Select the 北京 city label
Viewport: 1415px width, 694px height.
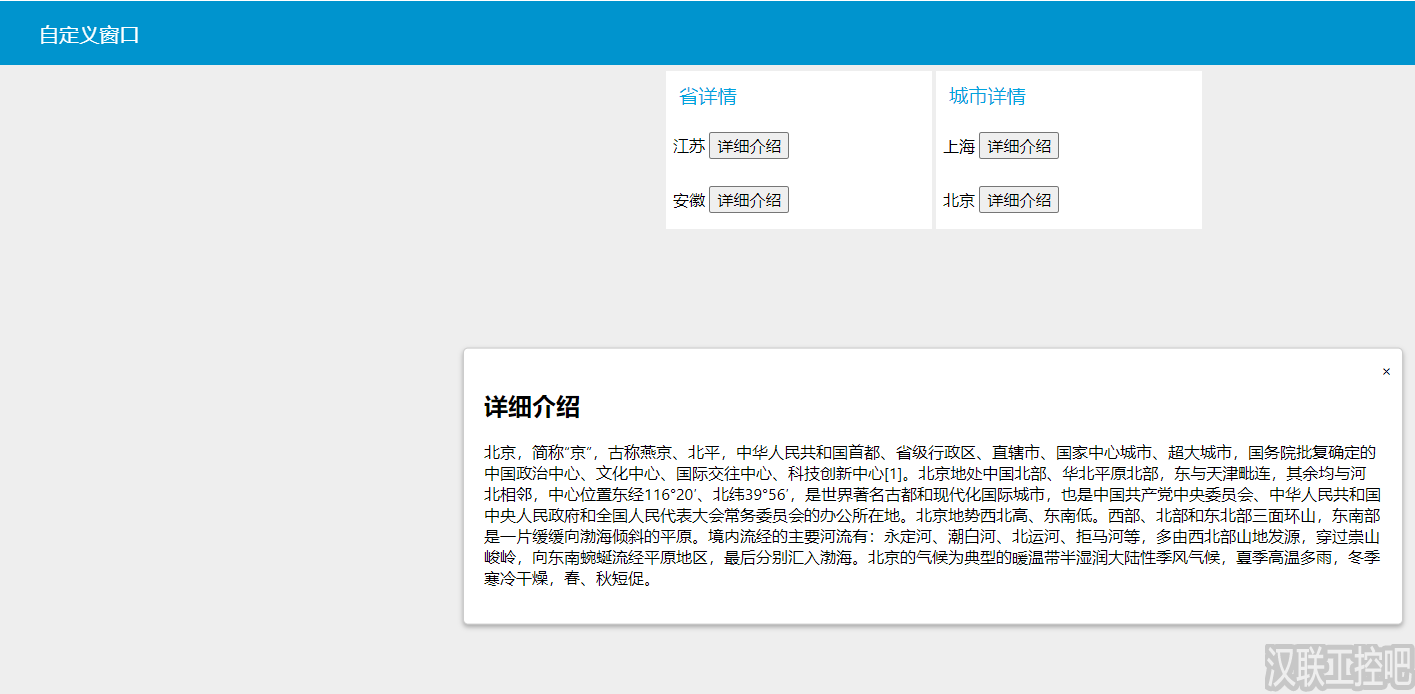coord(958,199)
